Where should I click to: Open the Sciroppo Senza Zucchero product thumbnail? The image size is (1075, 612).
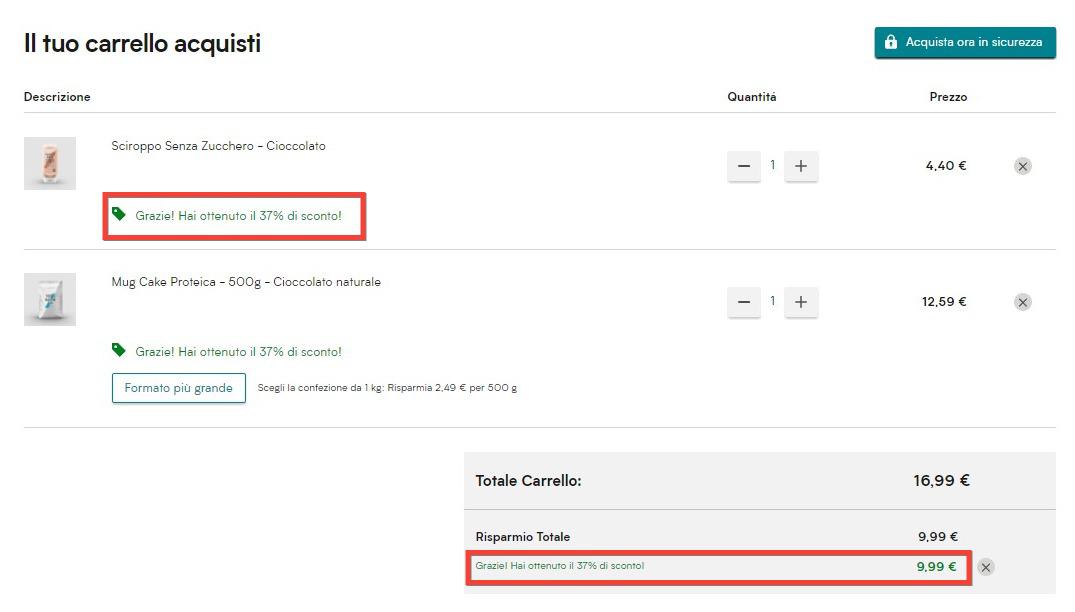(50, 163)
